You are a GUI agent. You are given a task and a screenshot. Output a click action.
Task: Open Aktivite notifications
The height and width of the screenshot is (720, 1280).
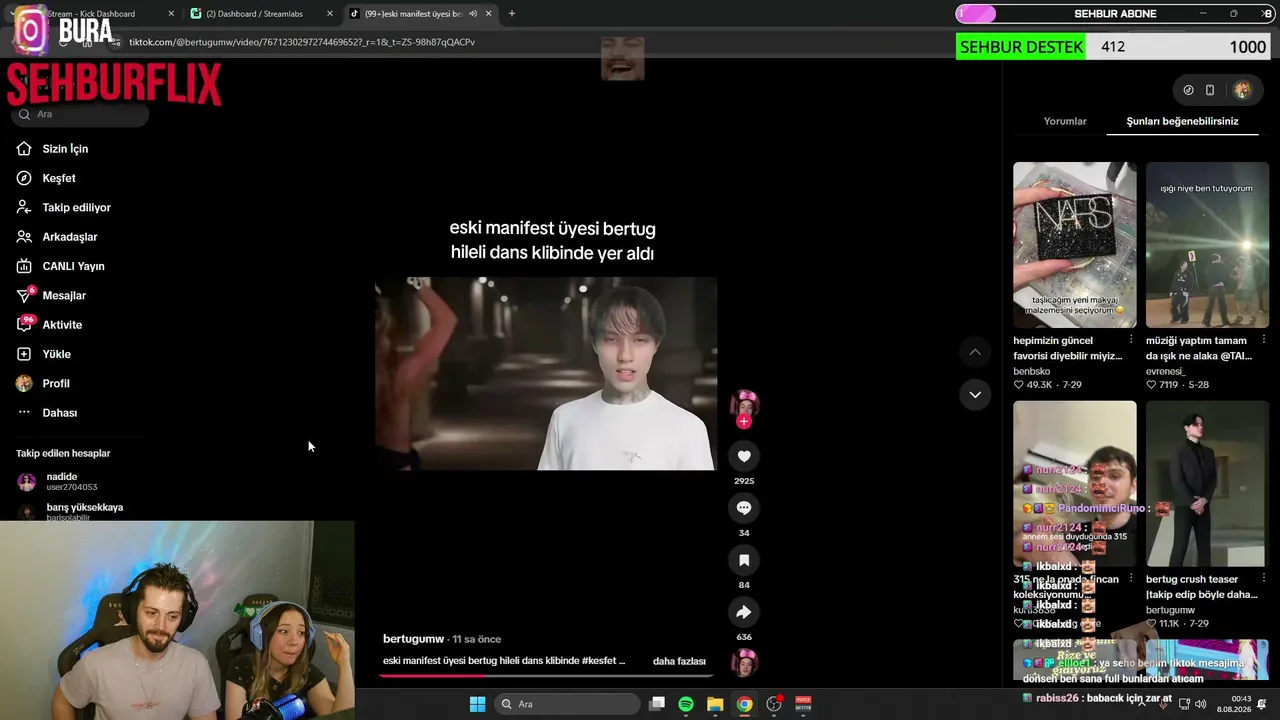click(x=62, y=325)
